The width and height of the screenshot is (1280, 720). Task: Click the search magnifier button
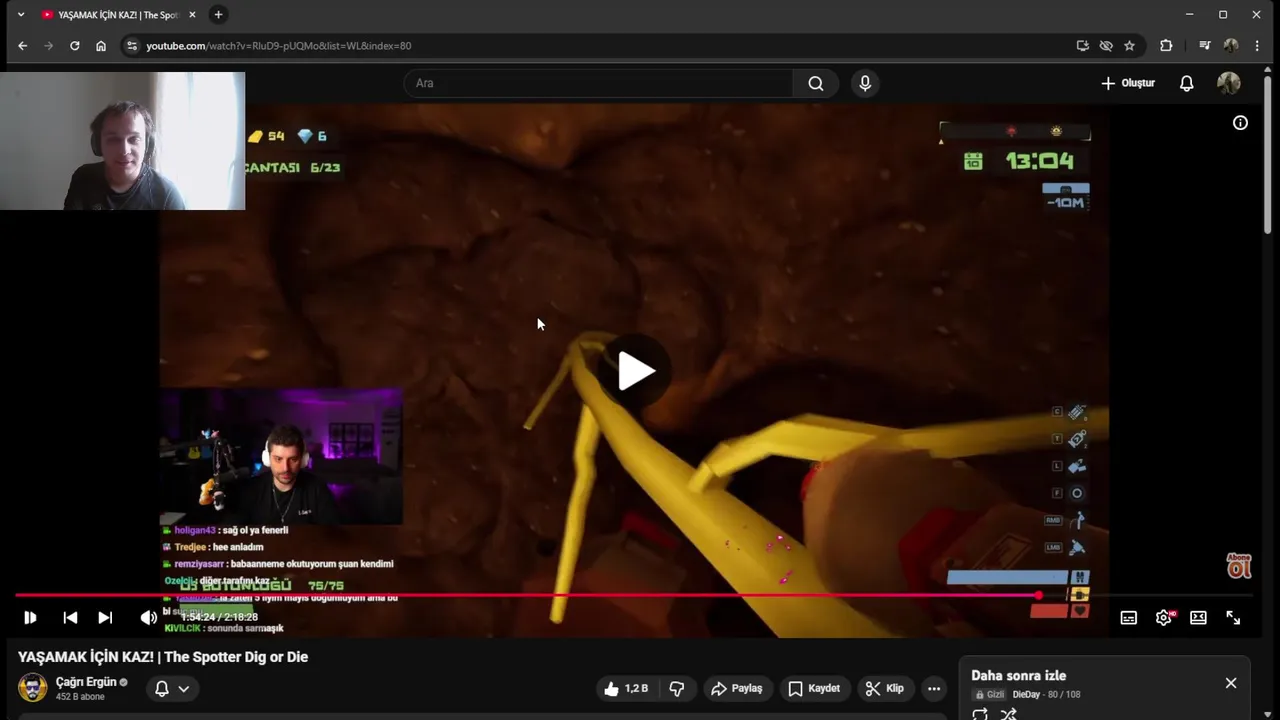[x=816, y=83]
